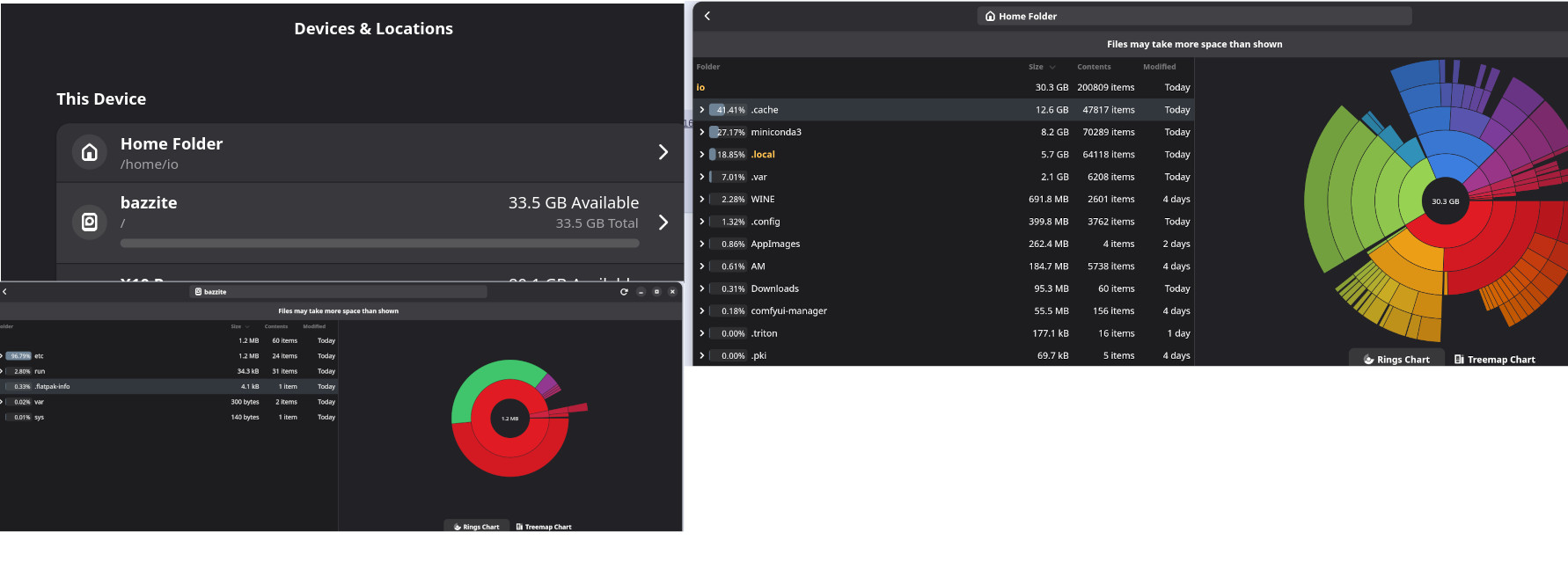Sort by Modified column in bazzite window
Screen dimensions: 1568x569
(314, 326)
